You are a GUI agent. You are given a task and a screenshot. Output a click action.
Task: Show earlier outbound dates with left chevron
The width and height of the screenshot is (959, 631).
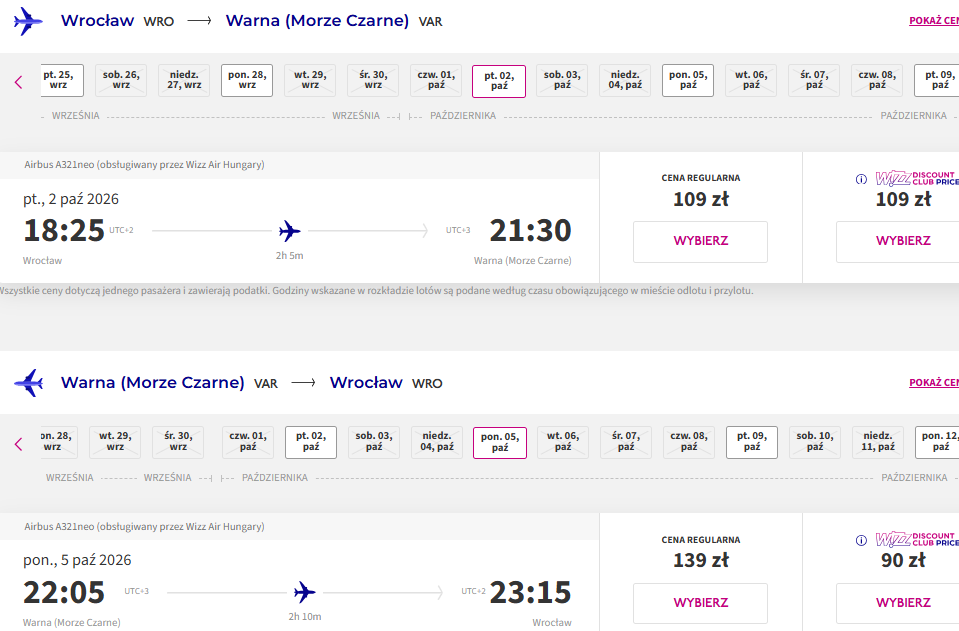(18, 82)
